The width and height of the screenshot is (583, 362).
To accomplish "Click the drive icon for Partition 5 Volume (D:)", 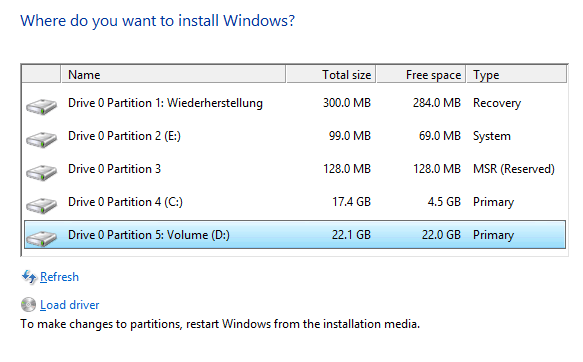I will pyautogui.click(x=41, y=238).
